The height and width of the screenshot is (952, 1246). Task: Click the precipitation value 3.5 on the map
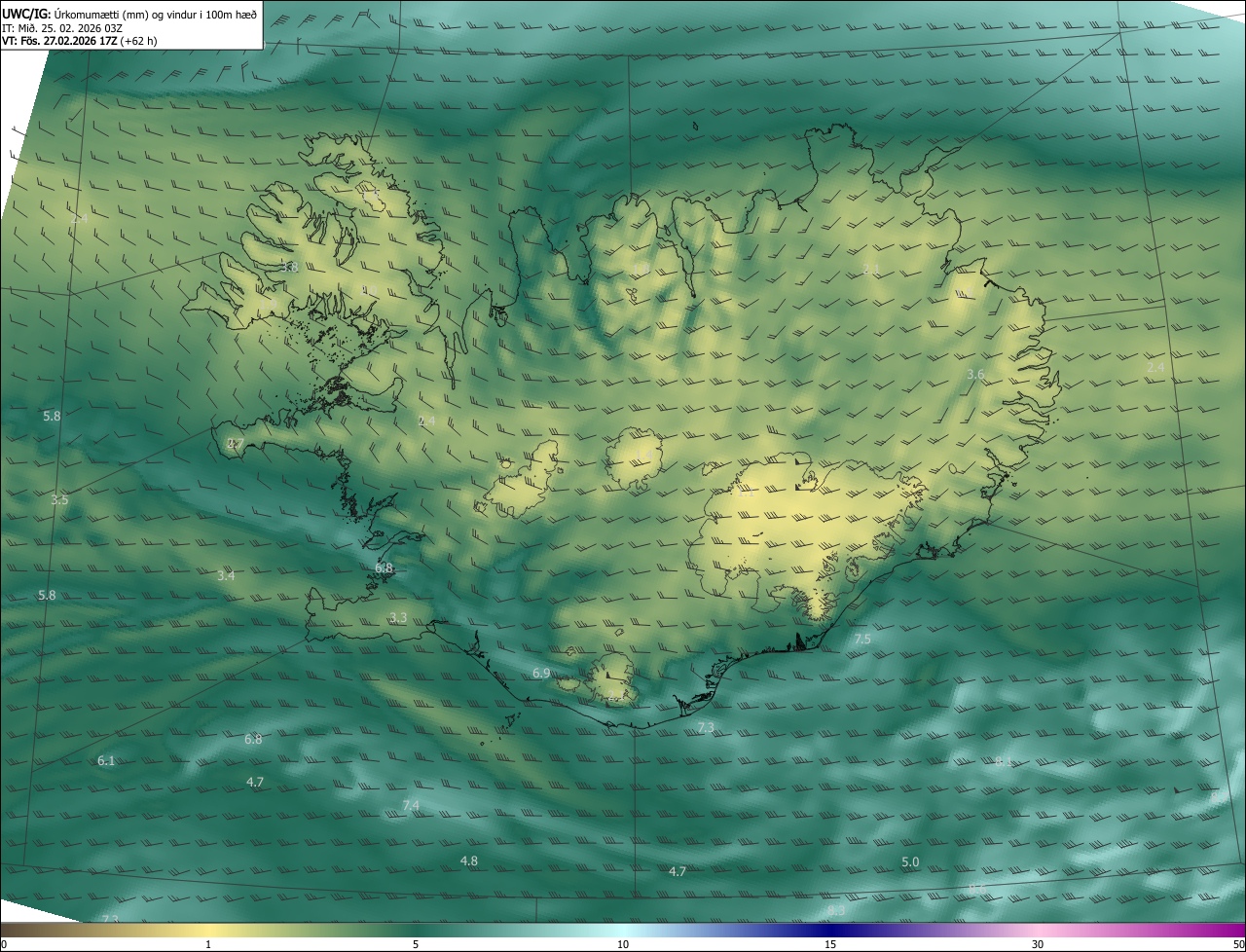(x=59, y=500)
